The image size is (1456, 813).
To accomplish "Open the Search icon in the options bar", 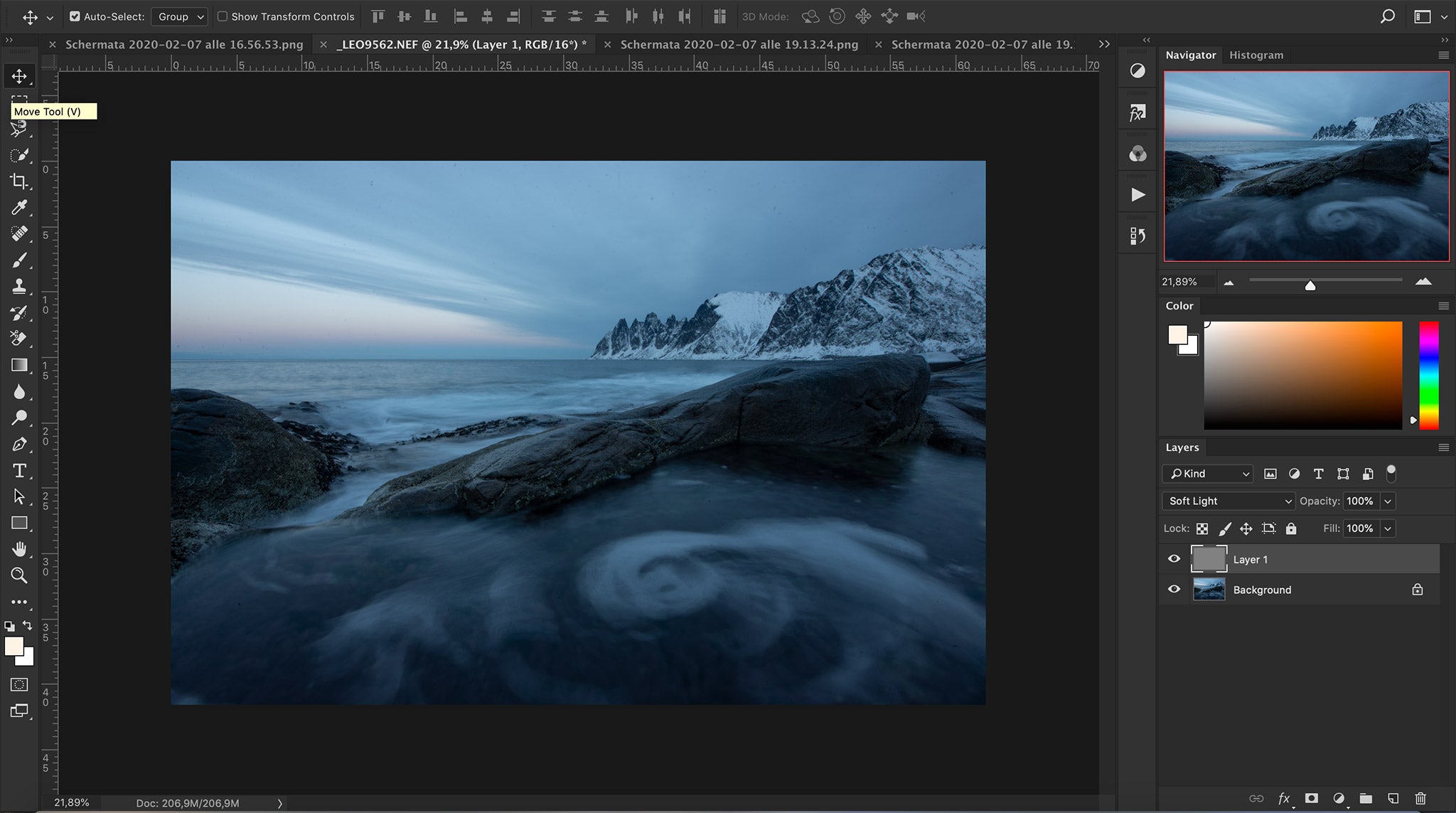I will (x=1387, y=16).
